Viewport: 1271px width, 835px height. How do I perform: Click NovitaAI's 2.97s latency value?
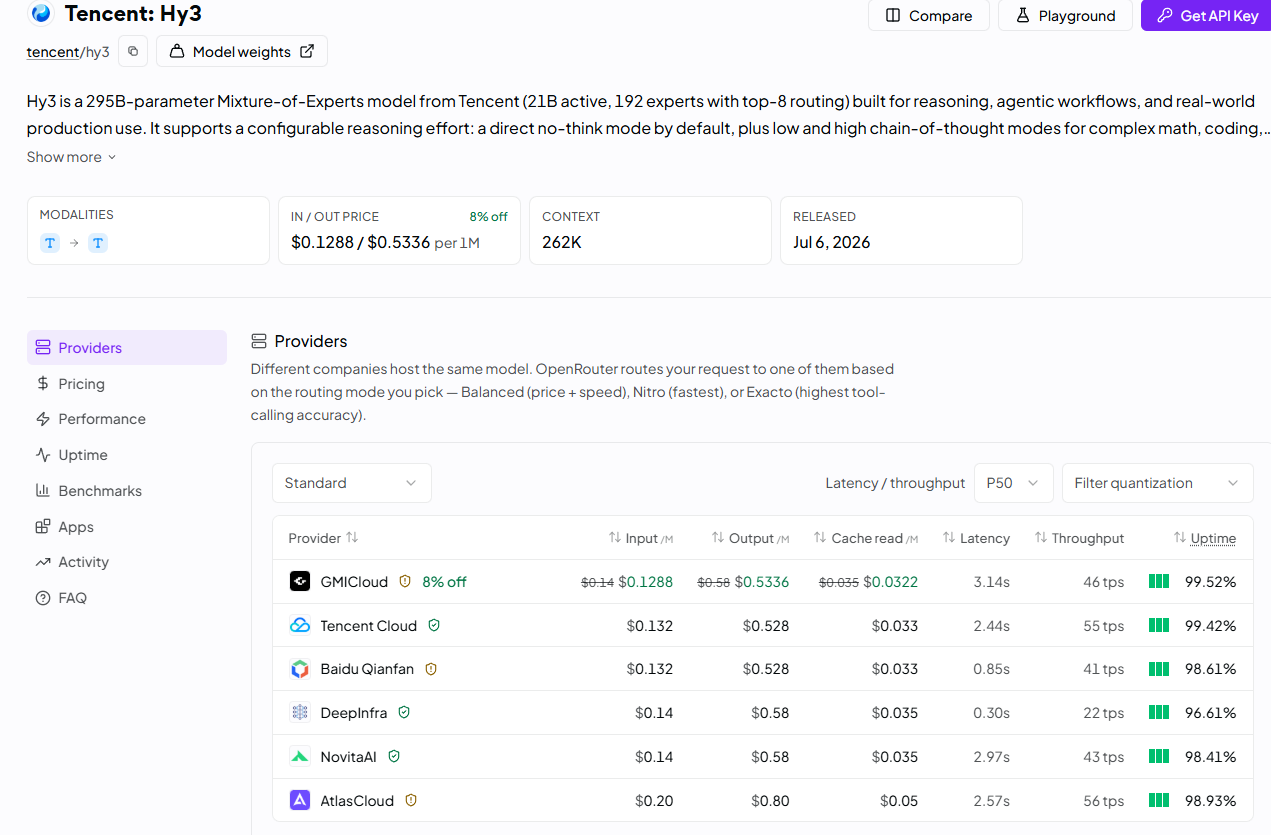[991, 757]
